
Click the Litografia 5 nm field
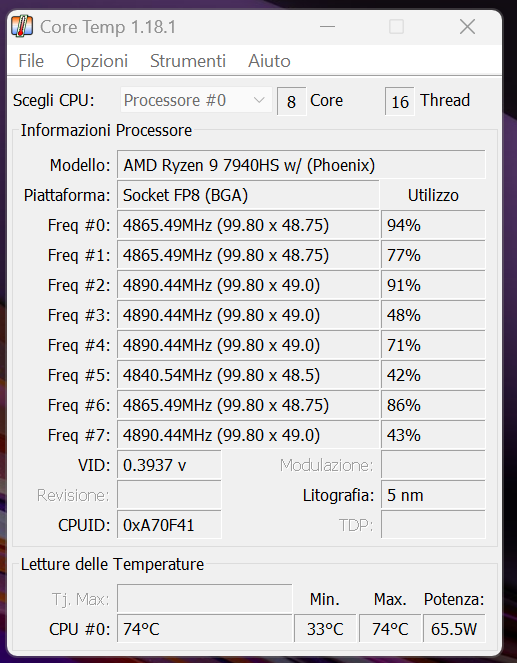pyautogui.click(x=433, y=495)
